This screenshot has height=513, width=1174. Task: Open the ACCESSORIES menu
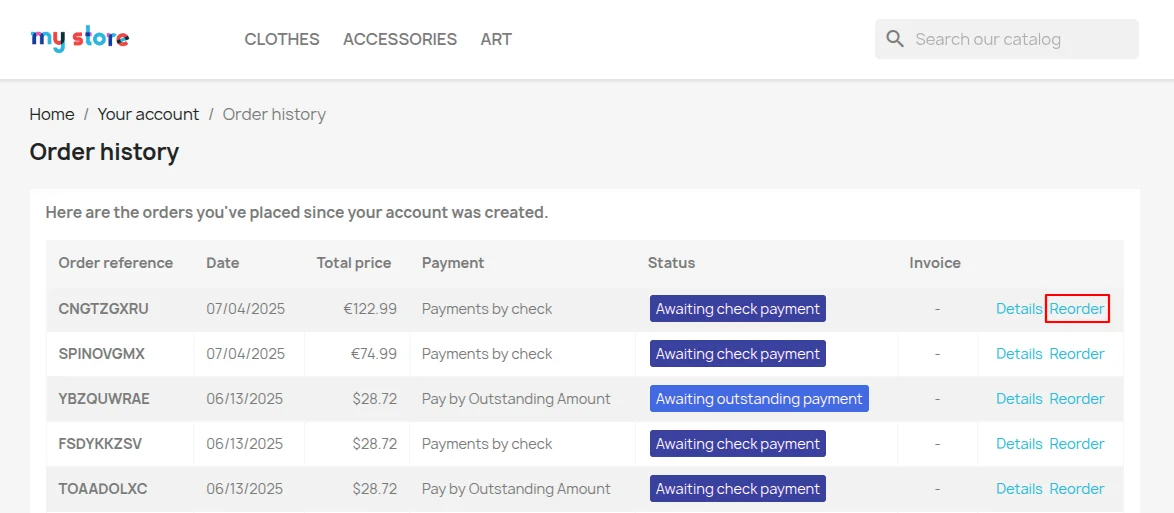point(400,39)
